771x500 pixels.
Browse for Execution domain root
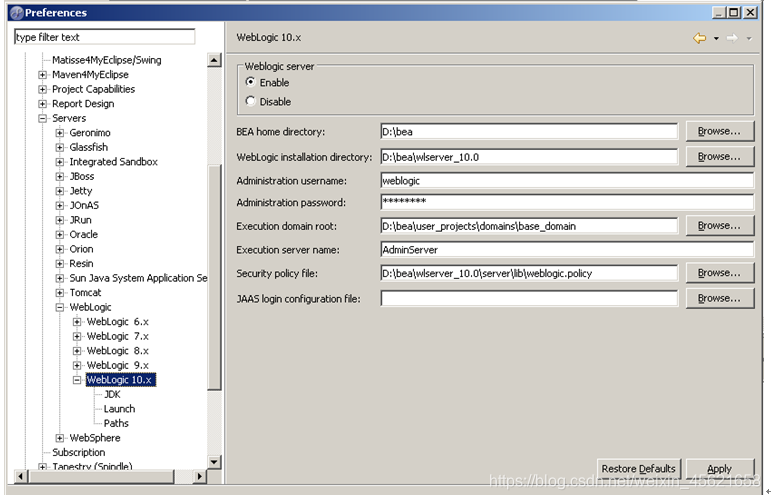719,226
